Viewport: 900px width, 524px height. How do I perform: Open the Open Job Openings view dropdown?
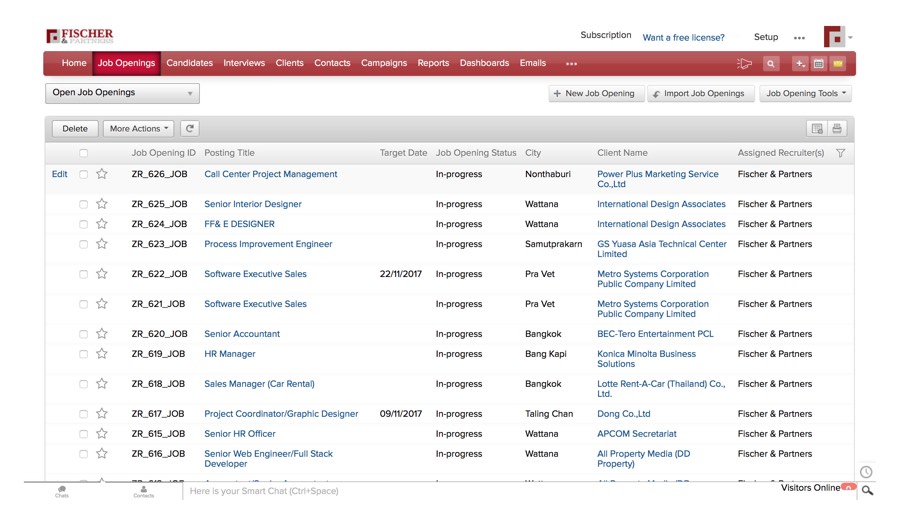(x=122, y=93)
